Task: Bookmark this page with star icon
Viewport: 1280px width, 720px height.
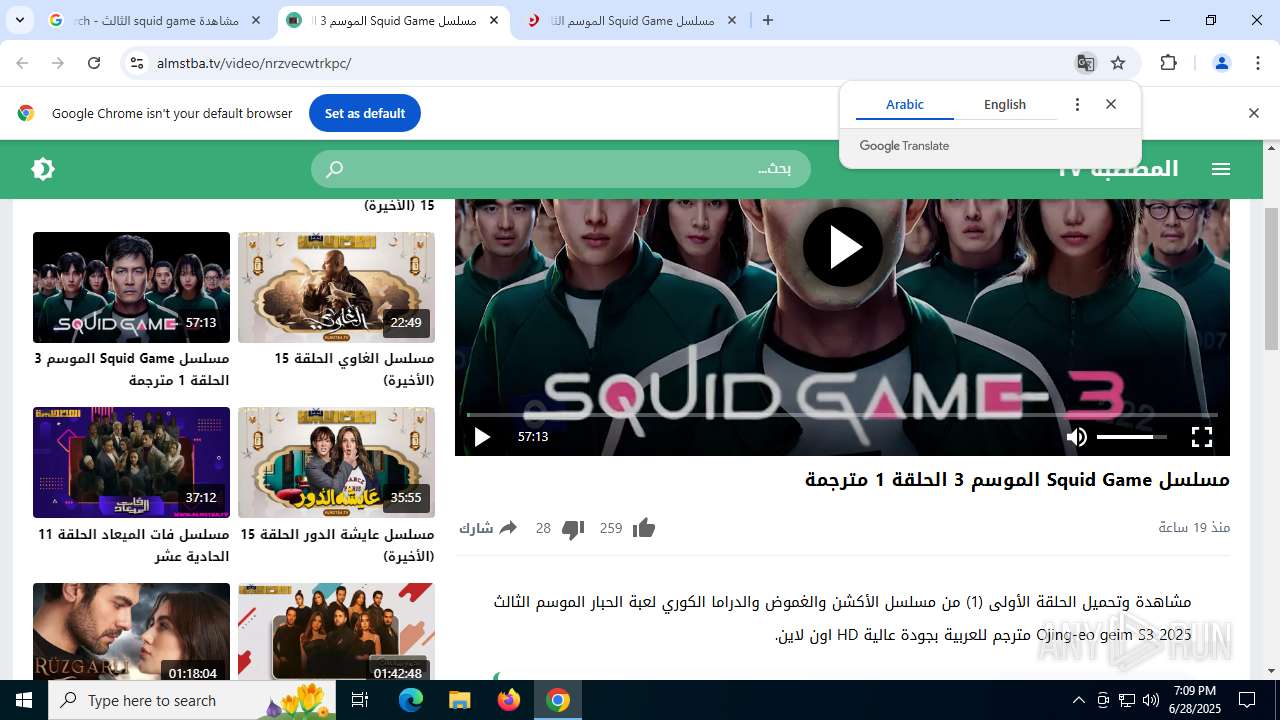Action: tap(1118, 63)
